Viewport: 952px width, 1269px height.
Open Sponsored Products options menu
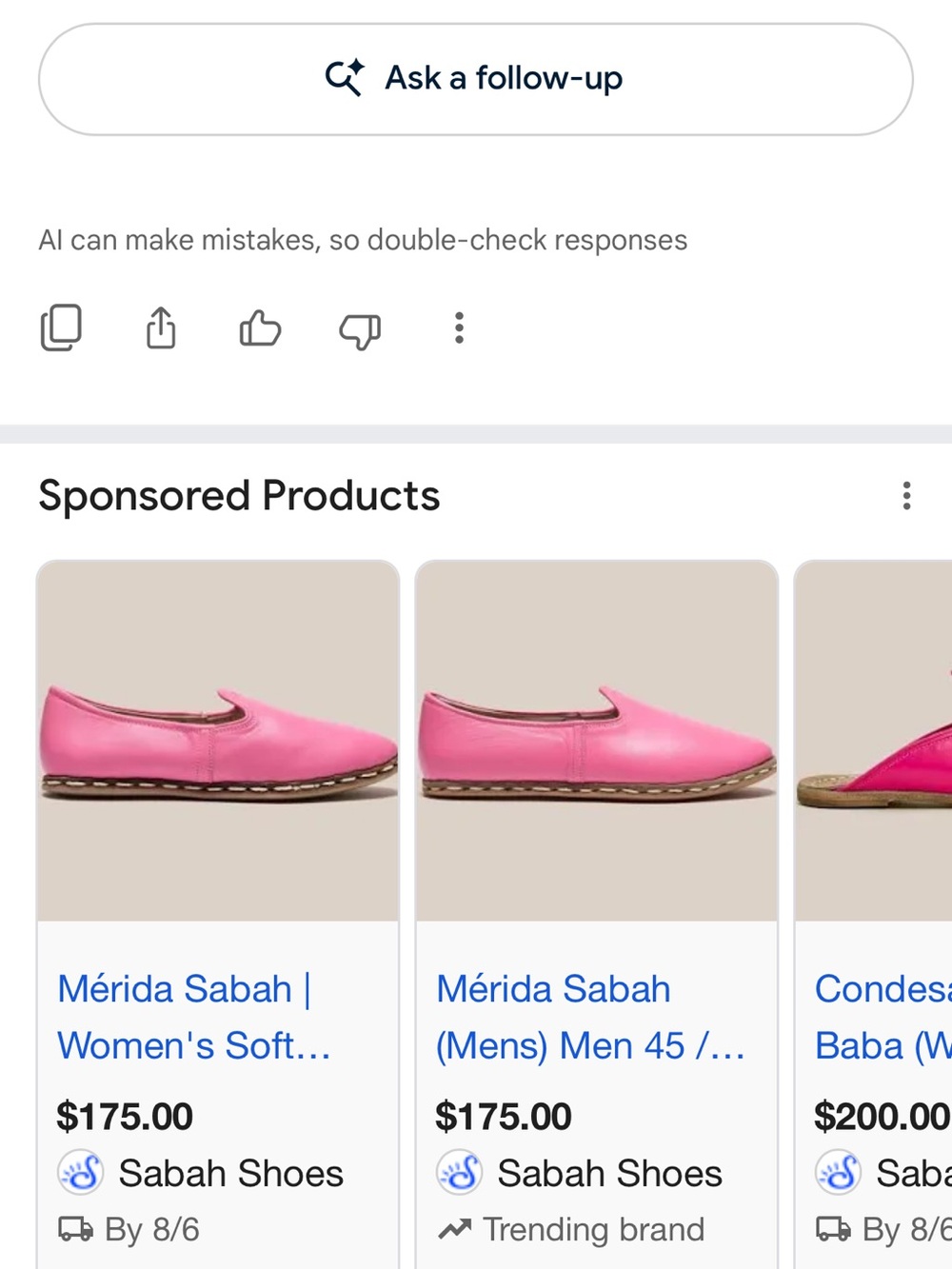click(906, 495)
